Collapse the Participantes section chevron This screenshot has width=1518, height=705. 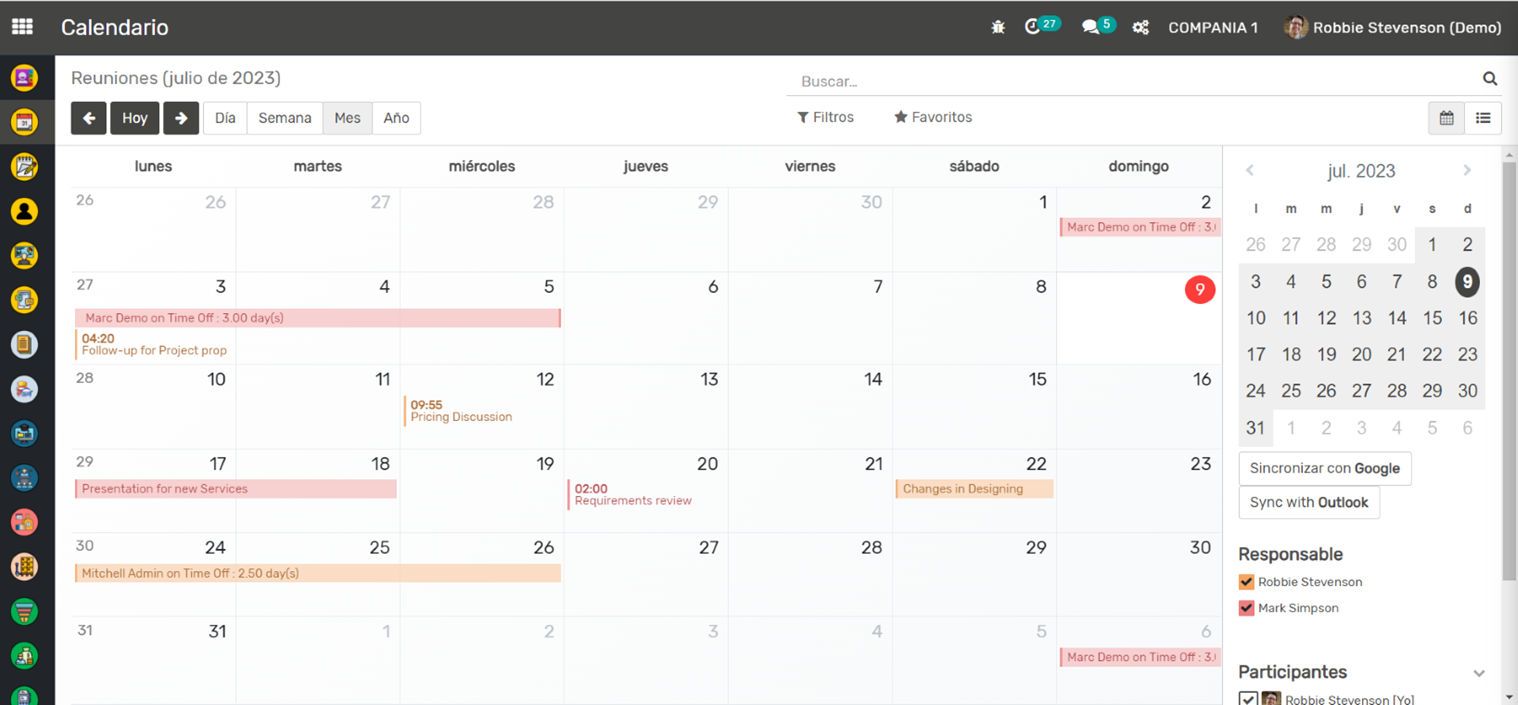pos(1478,673)
